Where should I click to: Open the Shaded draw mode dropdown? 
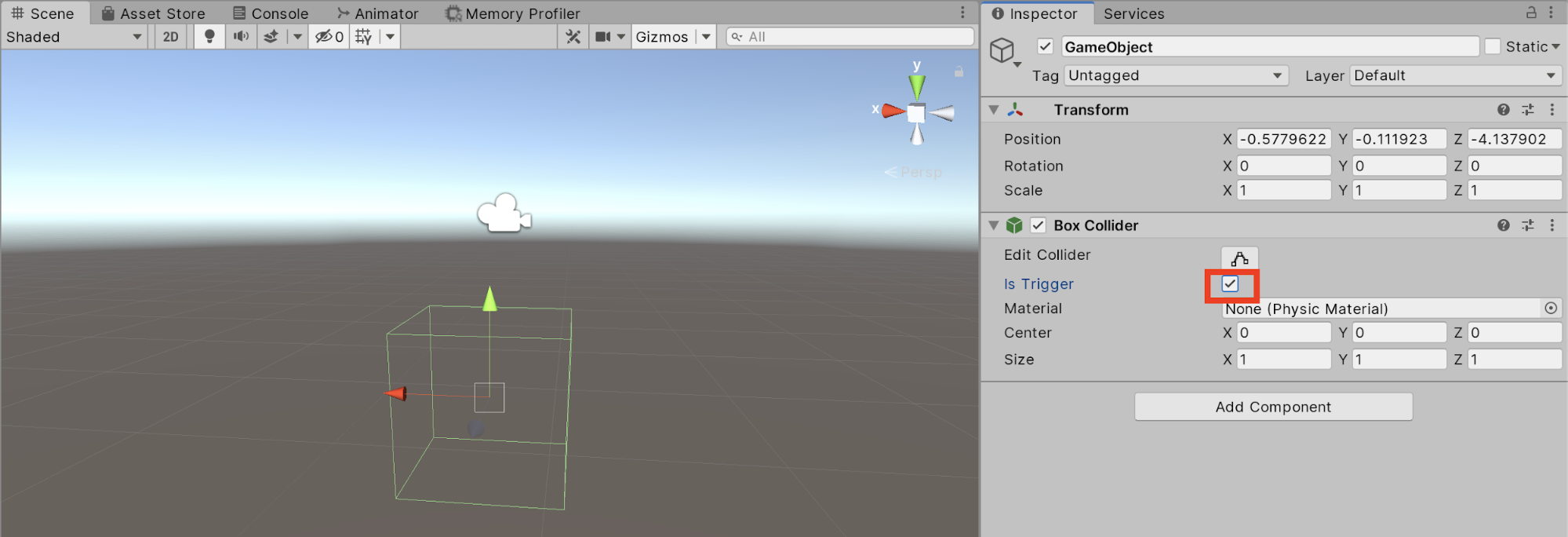[74, 37]
